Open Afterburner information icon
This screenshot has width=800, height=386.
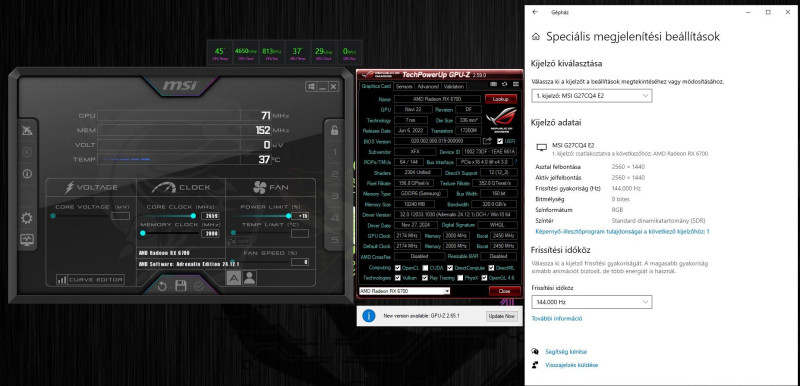tap(27, 174)
